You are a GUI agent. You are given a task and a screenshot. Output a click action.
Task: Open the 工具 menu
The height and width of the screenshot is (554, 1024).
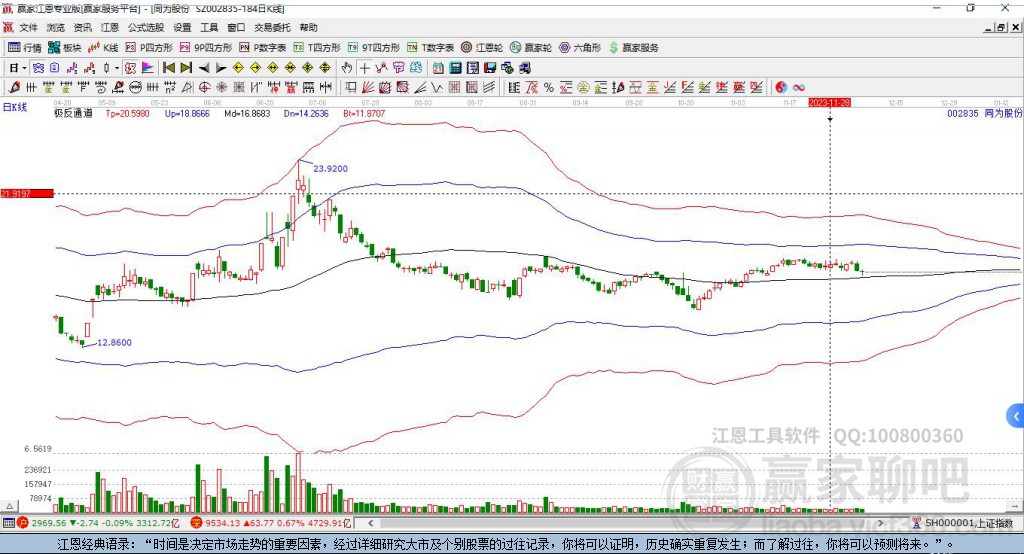pyautogui.click(x=209, y=27)
